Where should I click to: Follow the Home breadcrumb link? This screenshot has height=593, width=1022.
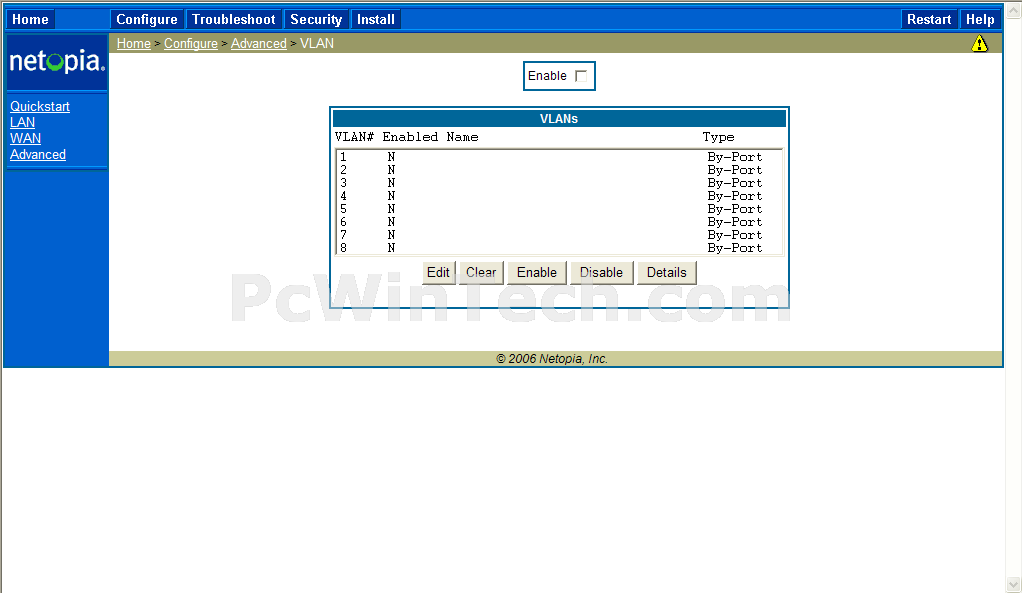pos(134,44)
